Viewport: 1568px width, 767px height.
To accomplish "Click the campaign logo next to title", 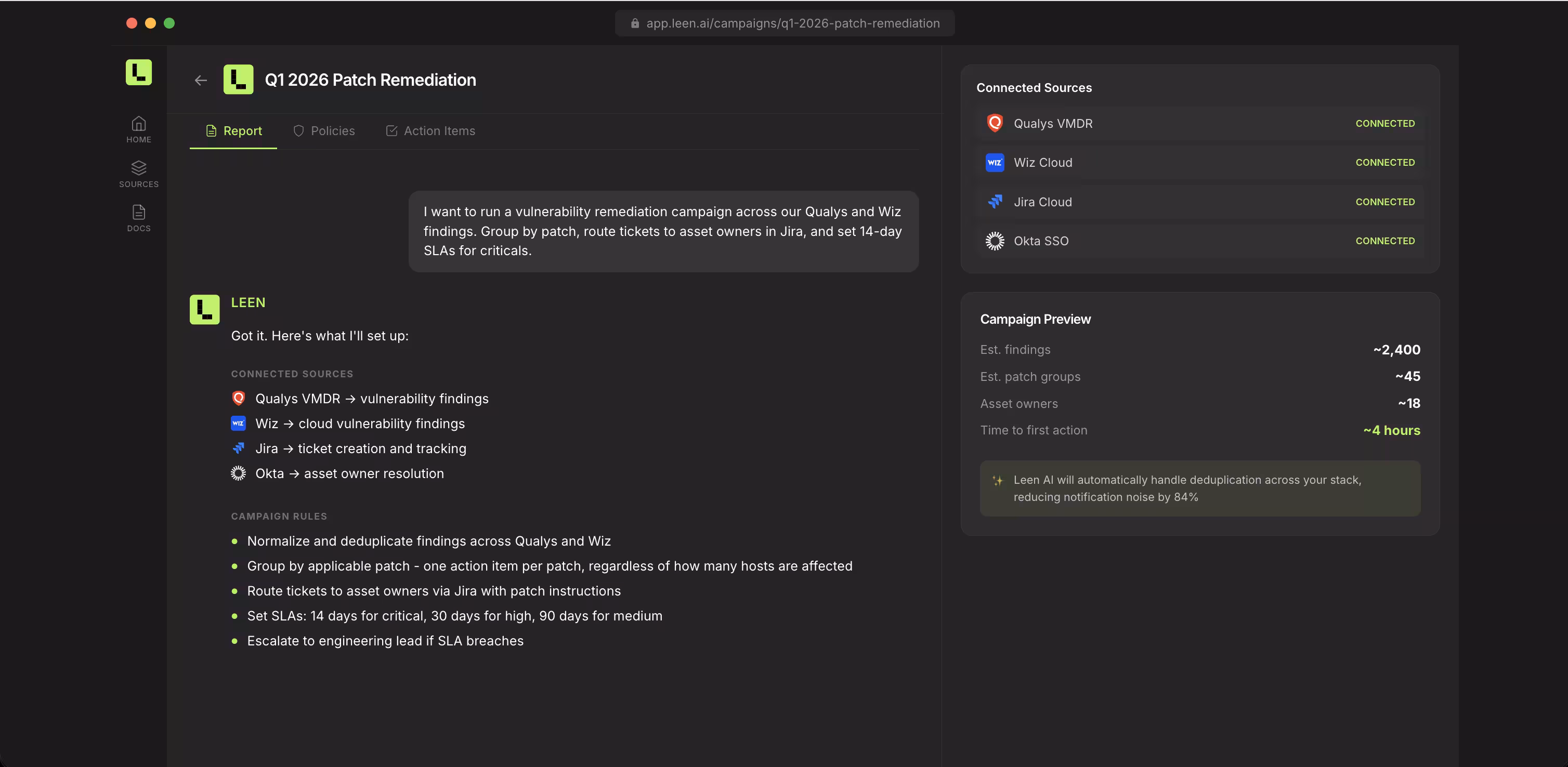I will coord(238,80).
